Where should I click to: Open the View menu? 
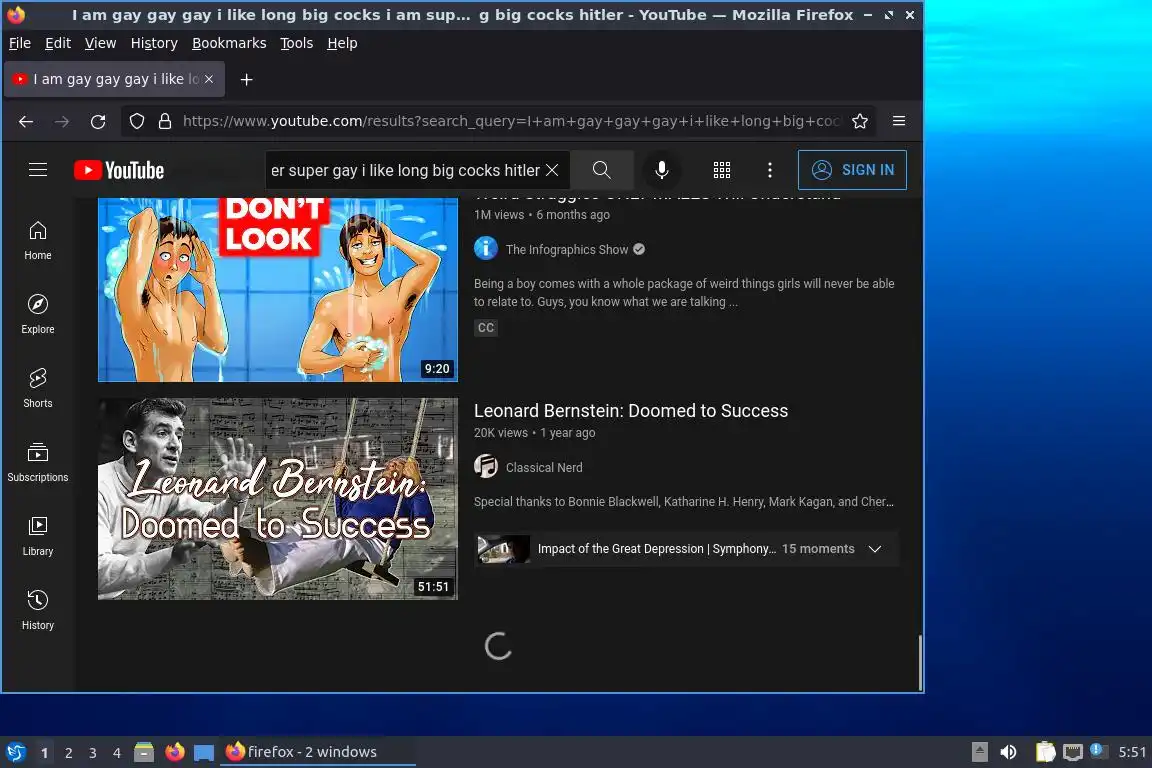[100, 43]
